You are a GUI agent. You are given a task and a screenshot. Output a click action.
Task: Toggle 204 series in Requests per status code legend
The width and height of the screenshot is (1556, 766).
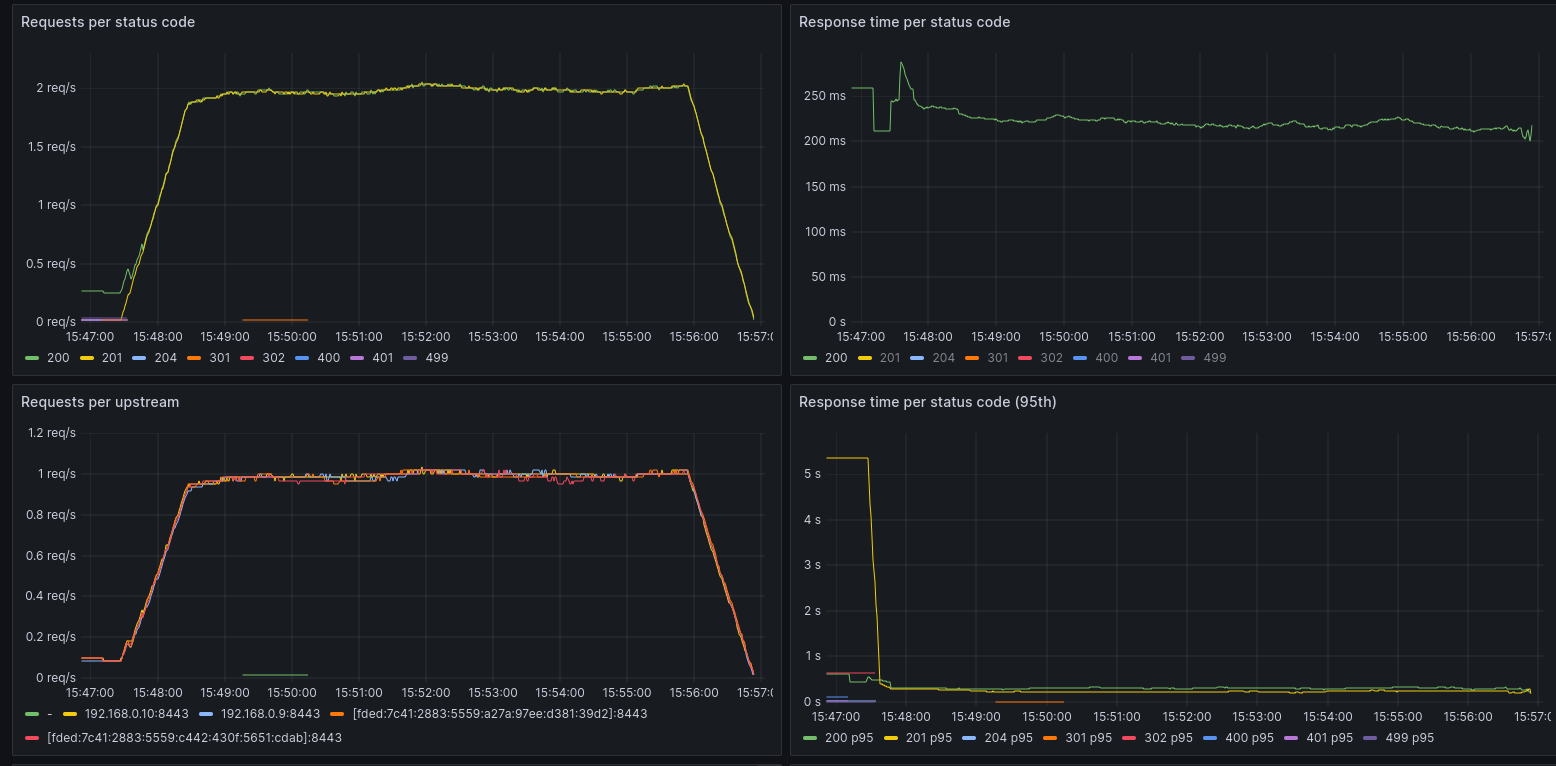click(166, 358)
